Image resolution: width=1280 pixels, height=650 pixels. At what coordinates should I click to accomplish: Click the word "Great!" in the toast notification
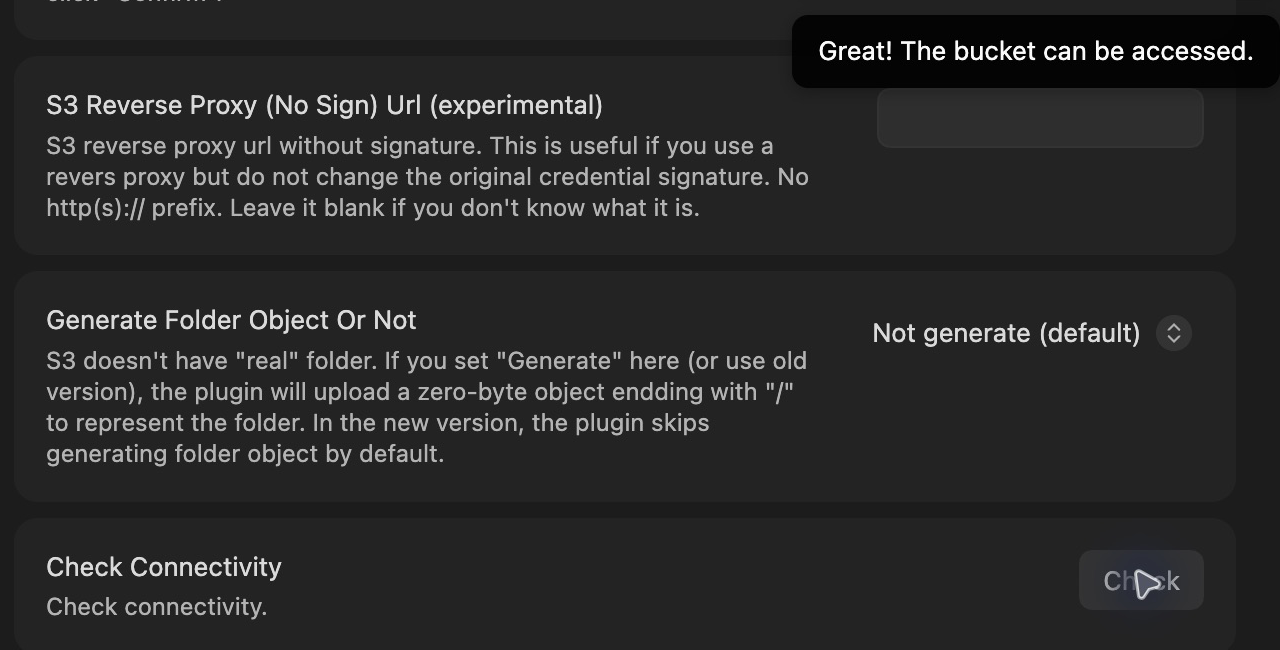tap(855, 51)
